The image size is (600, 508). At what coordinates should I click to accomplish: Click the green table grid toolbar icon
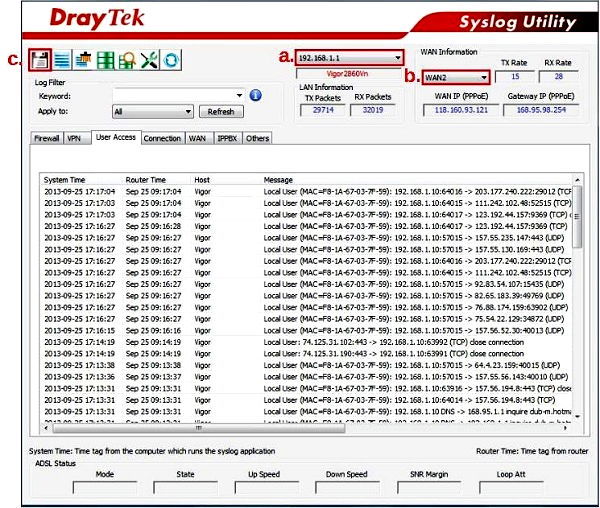[105, 60]
